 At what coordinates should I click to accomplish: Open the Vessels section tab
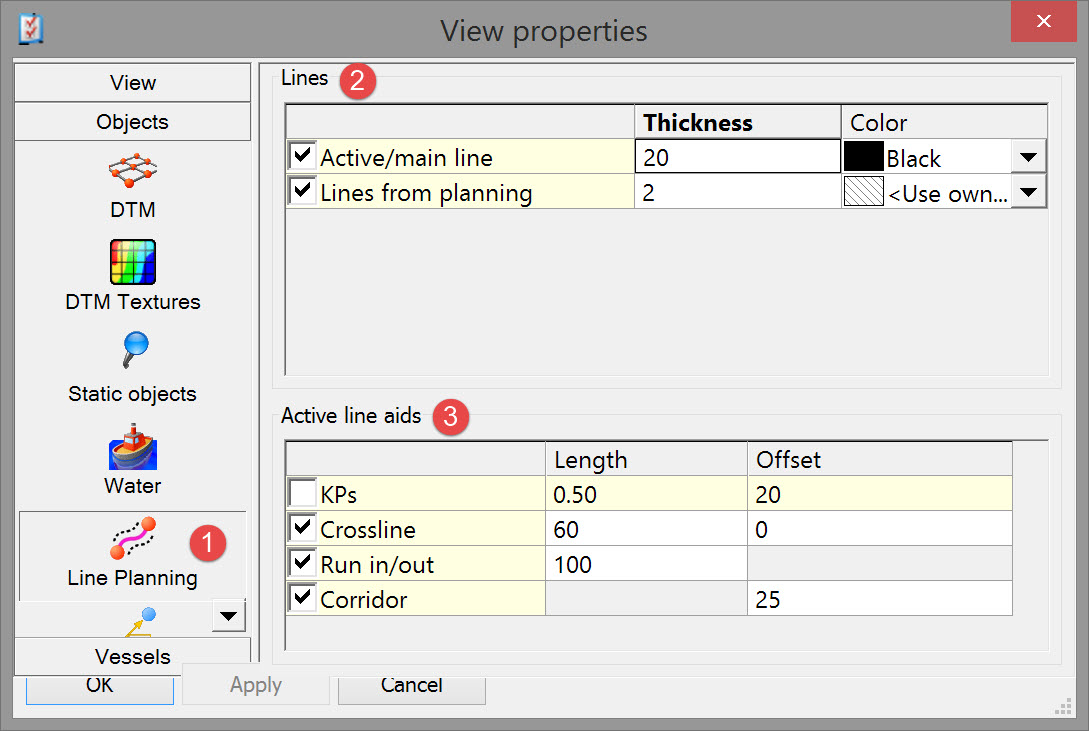click(x=132, y=657)
